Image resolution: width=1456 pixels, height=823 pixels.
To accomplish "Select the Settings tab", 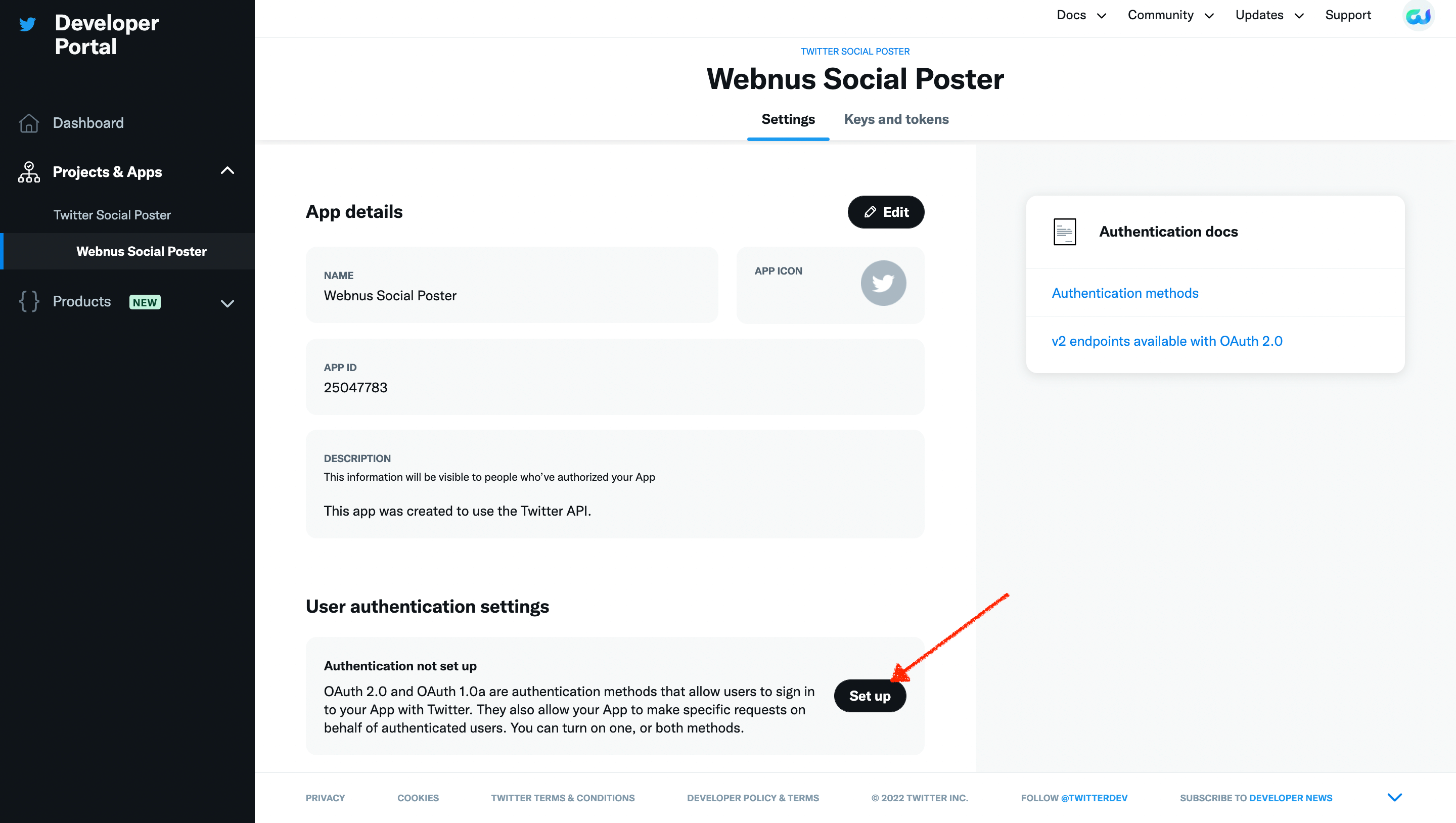I will click(x=788, y=119).
